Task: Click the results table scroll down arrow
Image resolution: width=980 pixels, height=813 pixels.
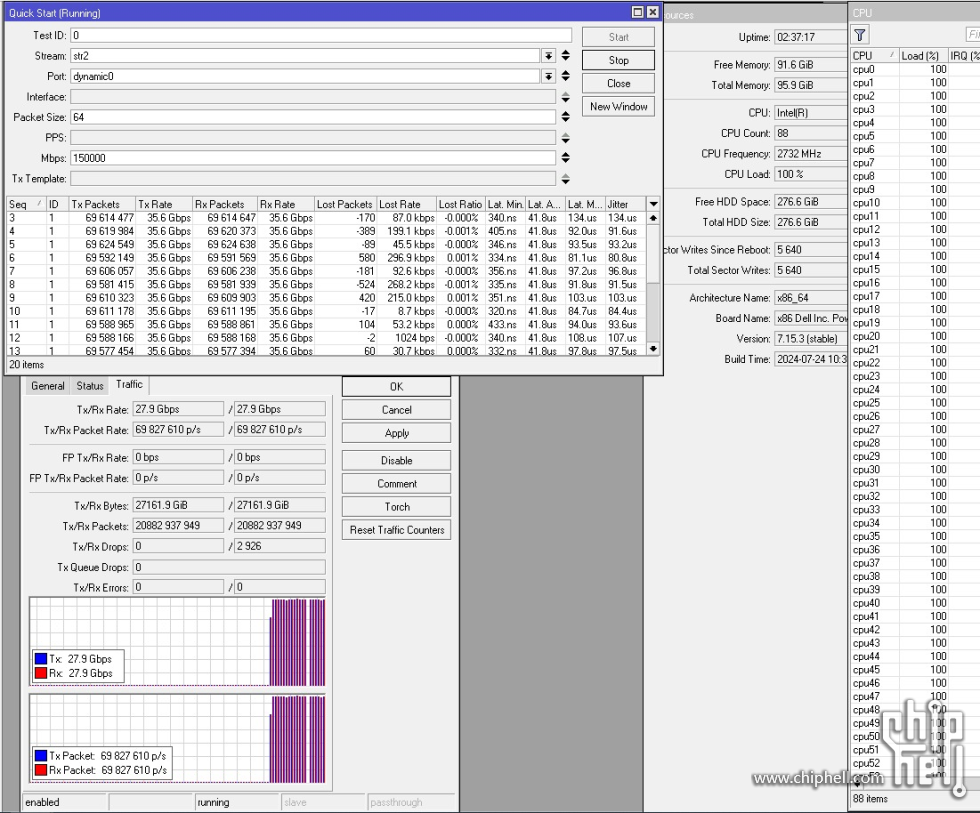Action: click(x=653, y=349)
